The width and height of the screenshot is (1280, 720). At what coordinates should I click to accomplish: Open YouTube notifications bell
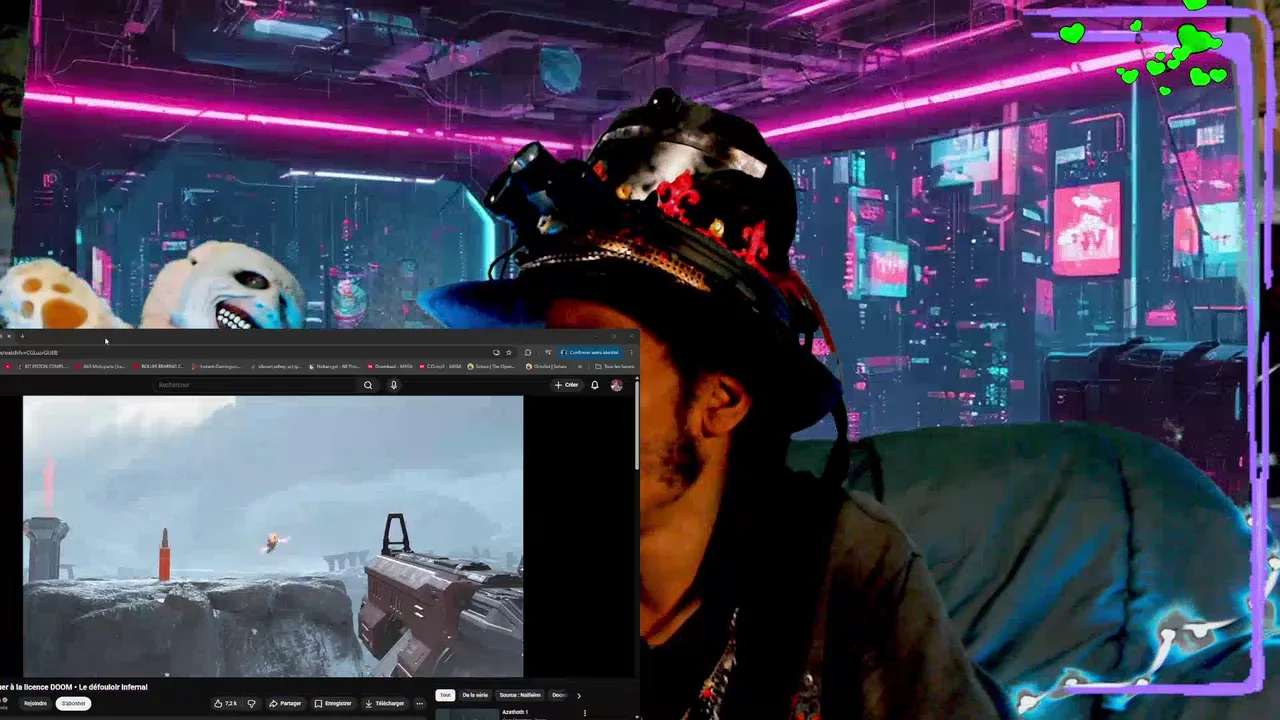[595, 385]
